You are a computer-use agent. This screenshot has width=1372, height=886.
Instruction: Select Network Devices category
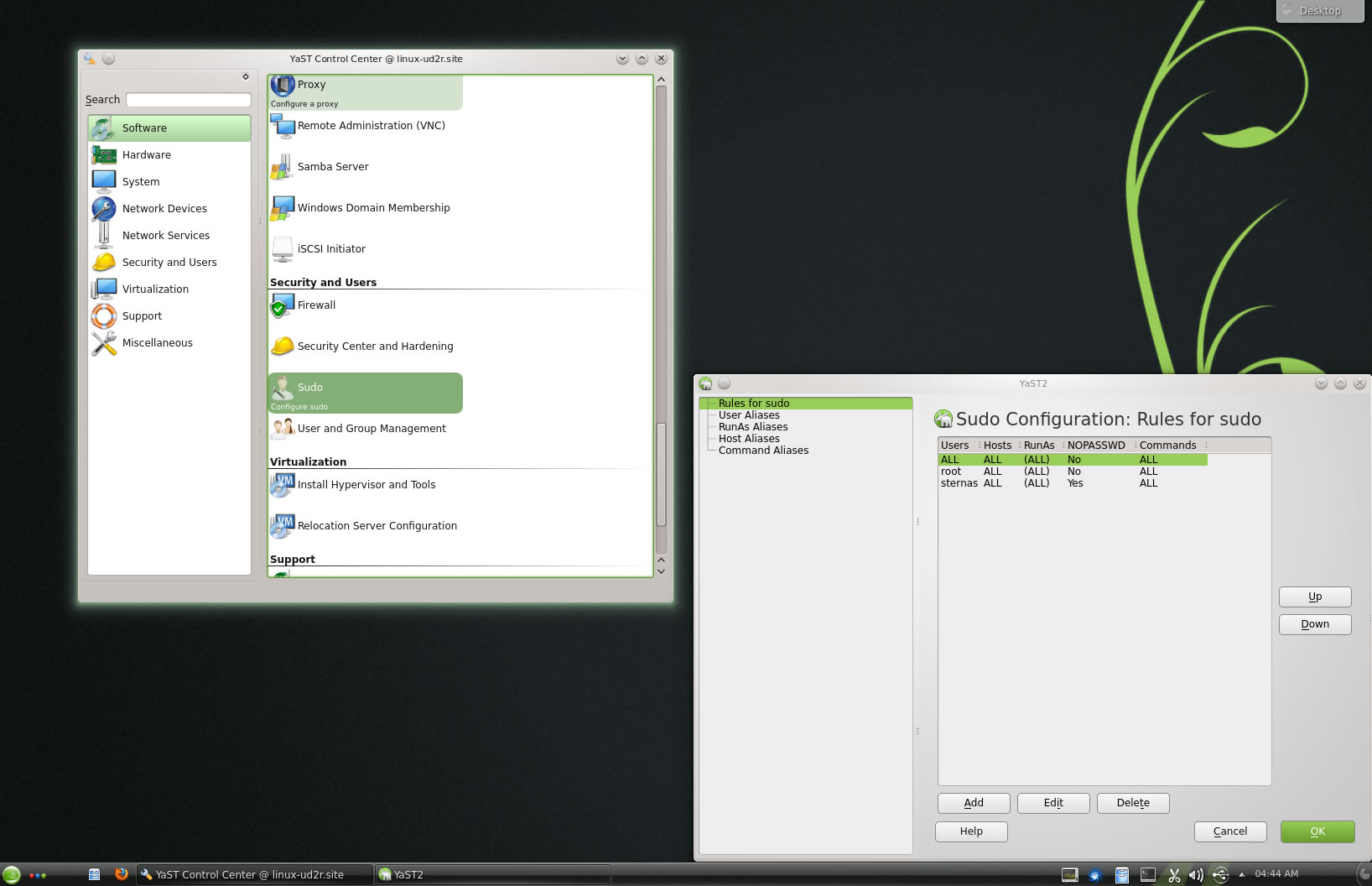[x=169, y=209]
